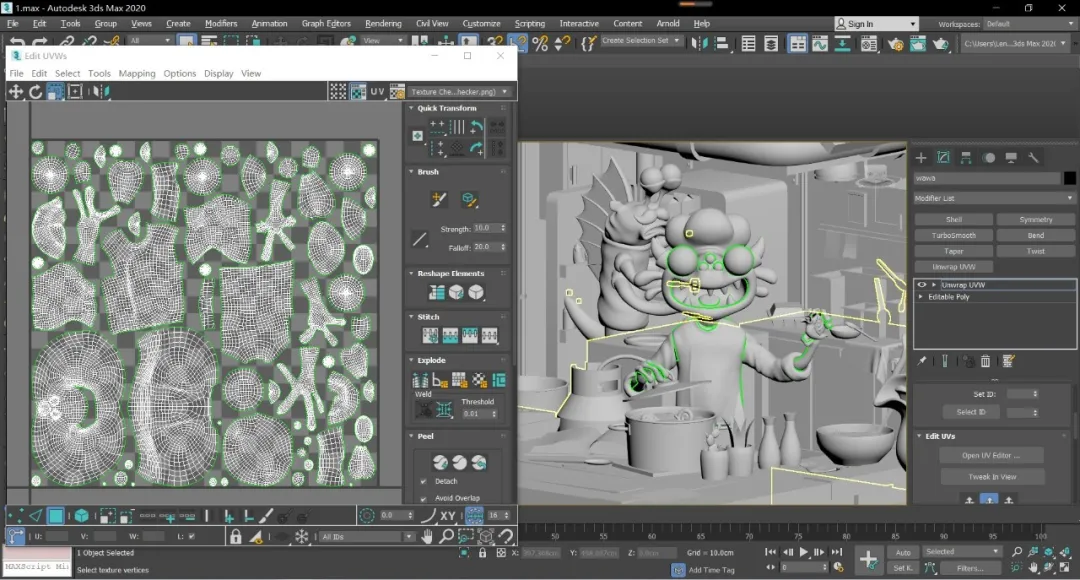Play the animation in timeline controls
The height and width of the screenshot is (580, 1080).
point(803,552)
